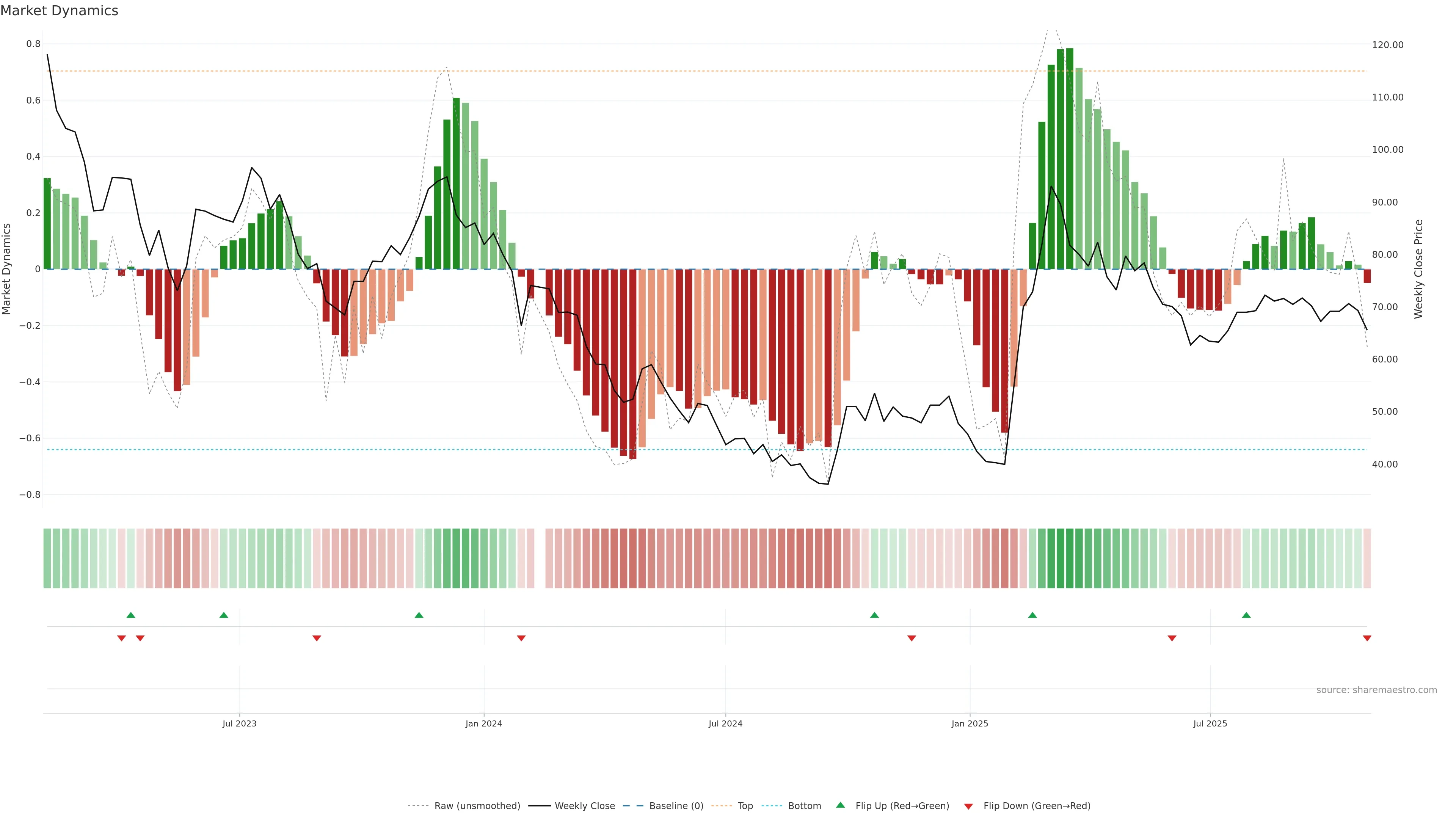Click the Top legend entry label
The height and width of the screenshot is (819, 1456).
point(745,806)
